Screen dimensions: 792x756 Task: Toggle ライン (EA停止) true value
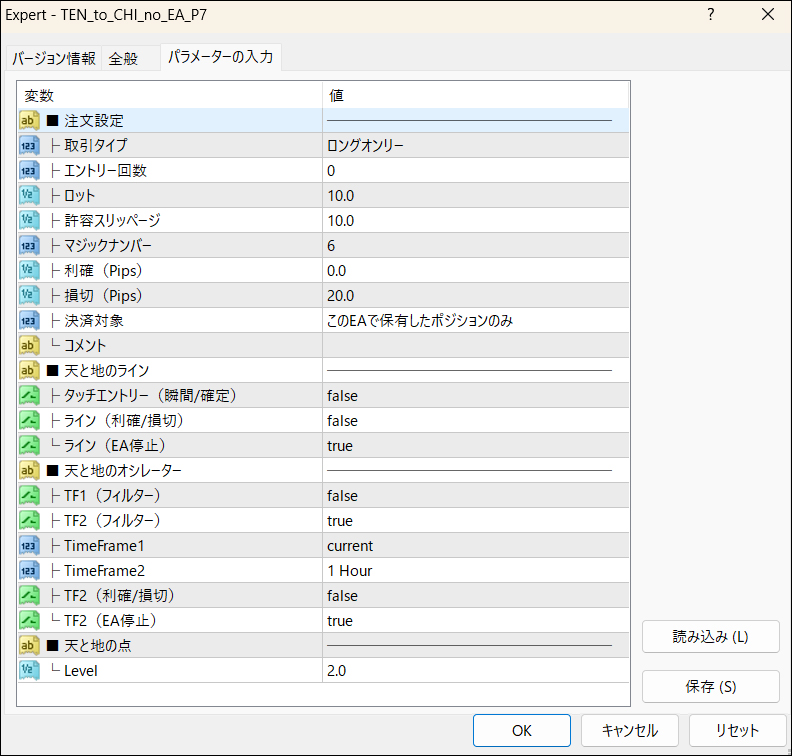pos(475,445)
